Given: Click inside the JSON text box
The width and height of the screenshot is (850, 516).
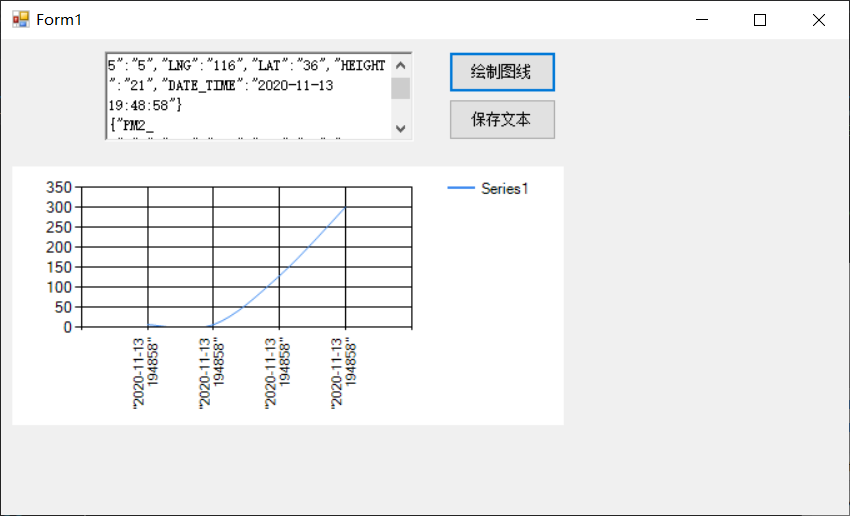Looking at the screenshot, I should pos(248,96).
